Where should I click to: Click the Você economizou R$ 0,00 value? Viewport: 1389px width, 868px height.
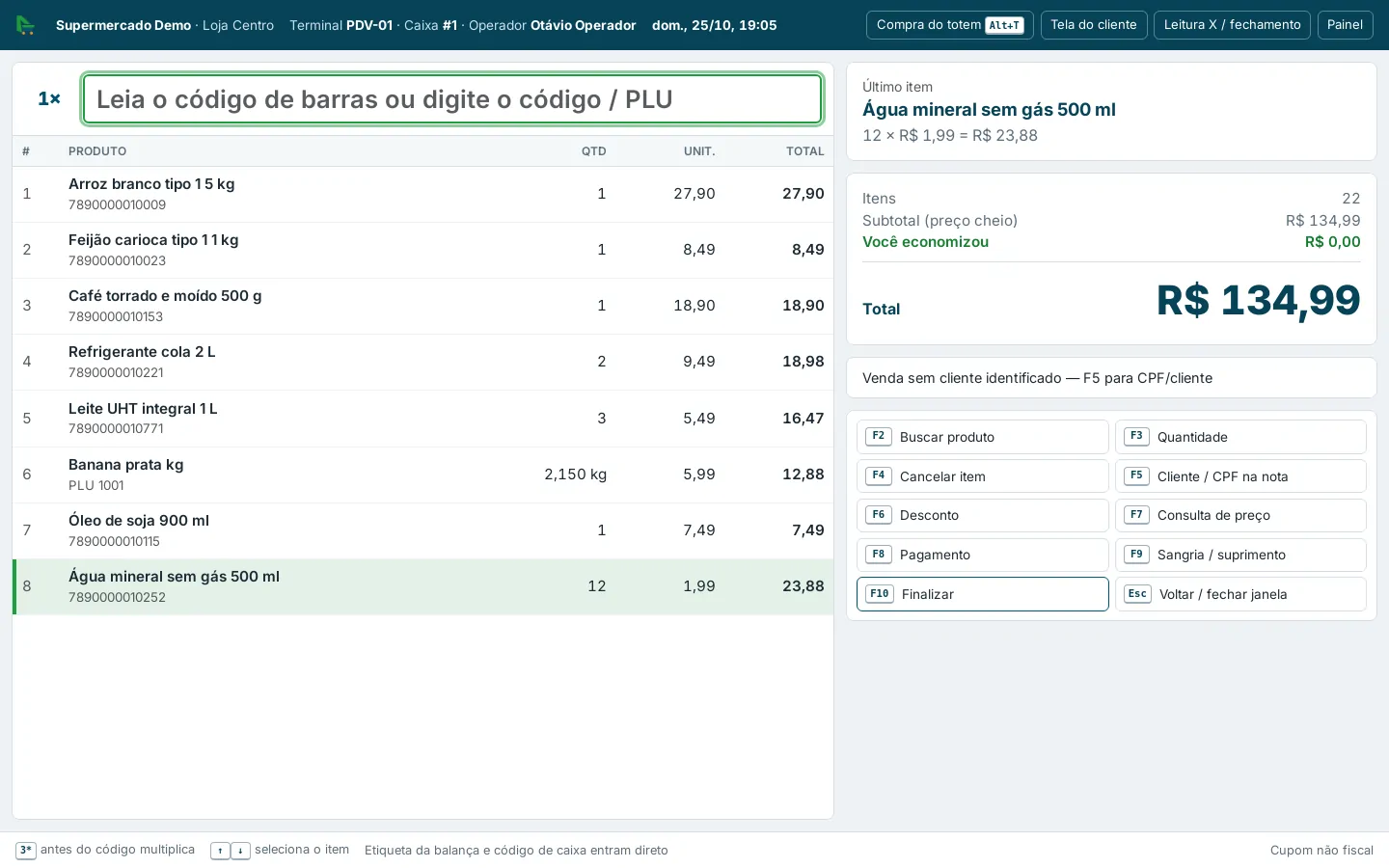coord(1333,242)
